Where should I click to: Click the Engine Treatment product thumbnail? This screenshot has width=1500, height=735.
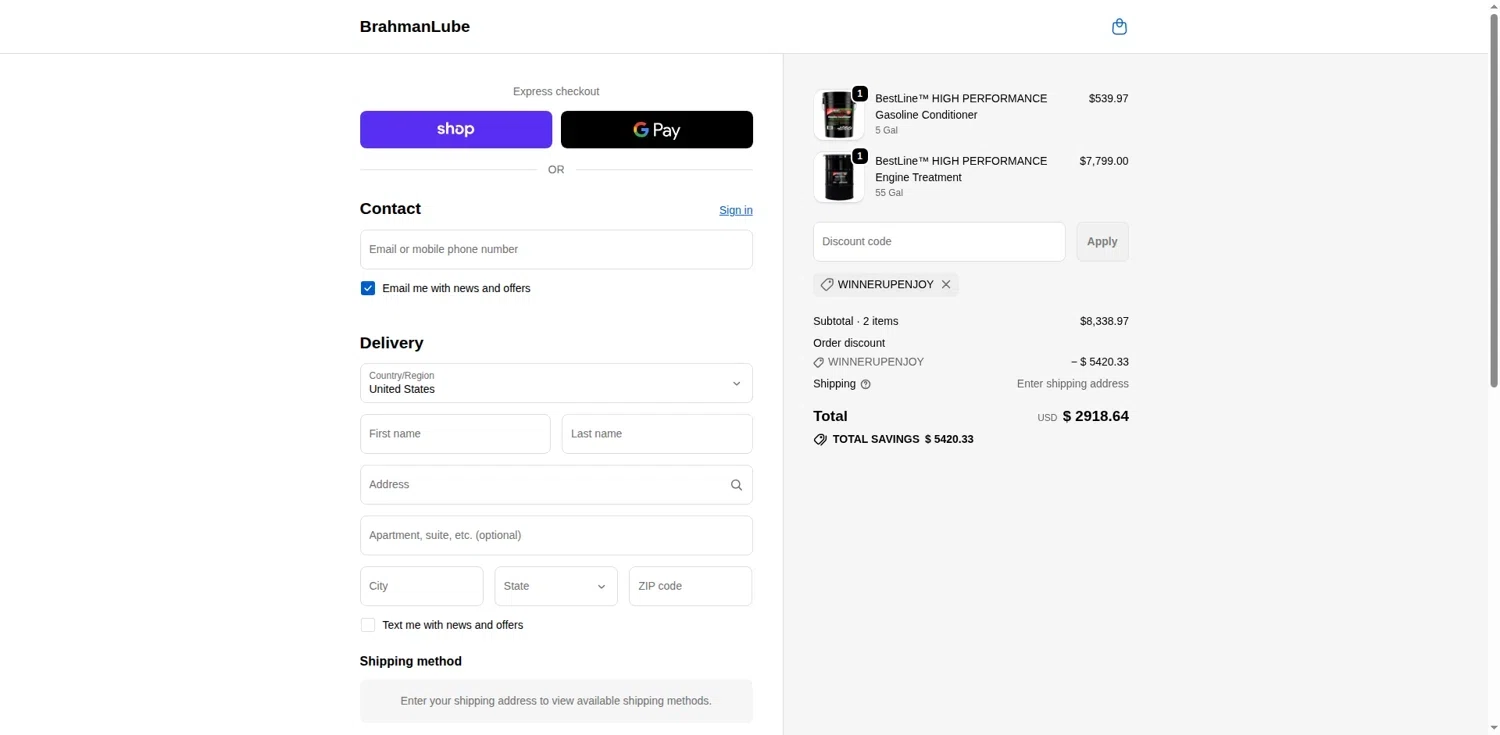click(x=838, y=177)
